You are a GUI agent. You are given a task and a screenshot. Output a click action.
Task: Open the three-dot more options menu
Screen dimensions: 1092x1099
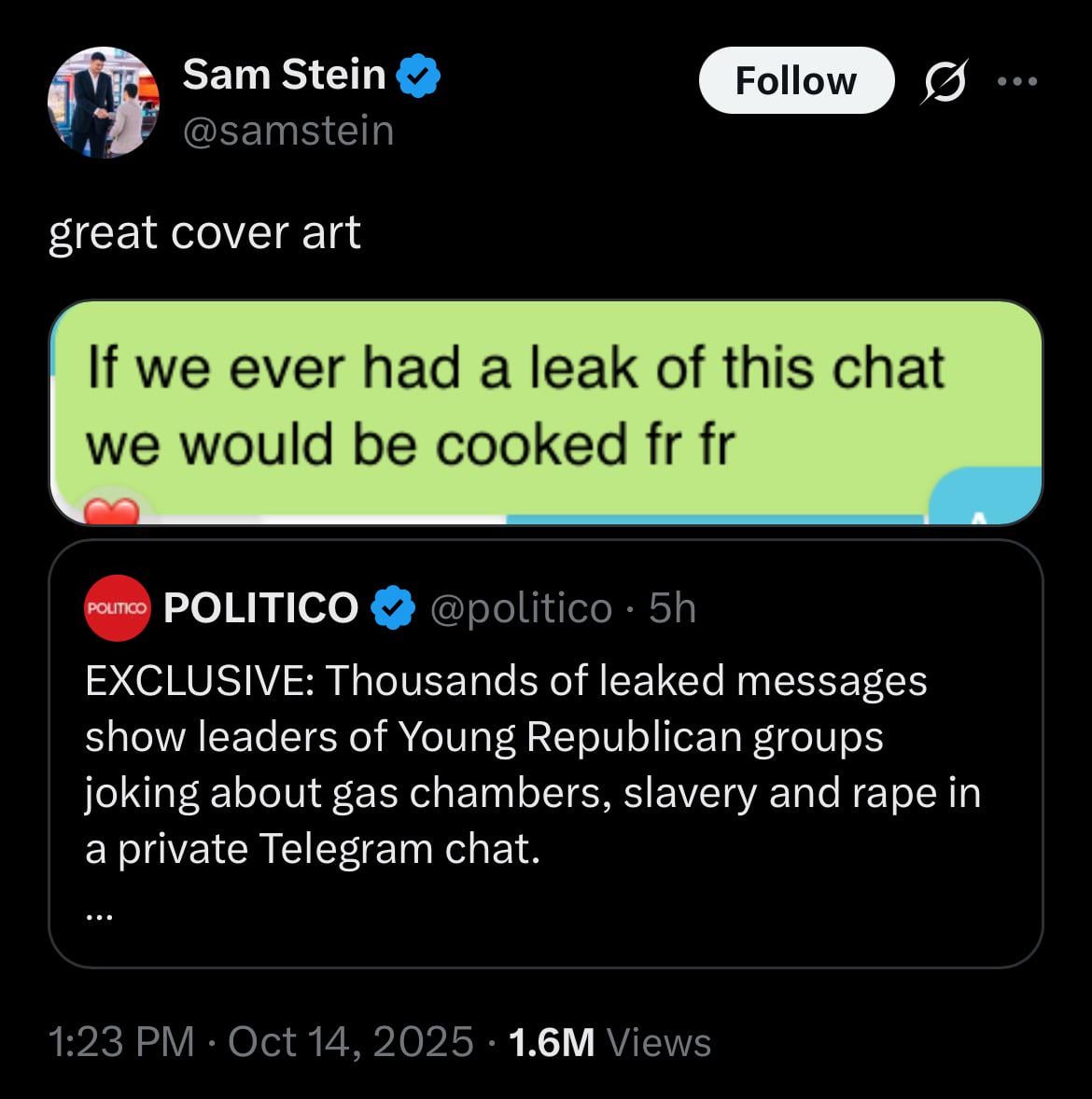point(1016,82)
